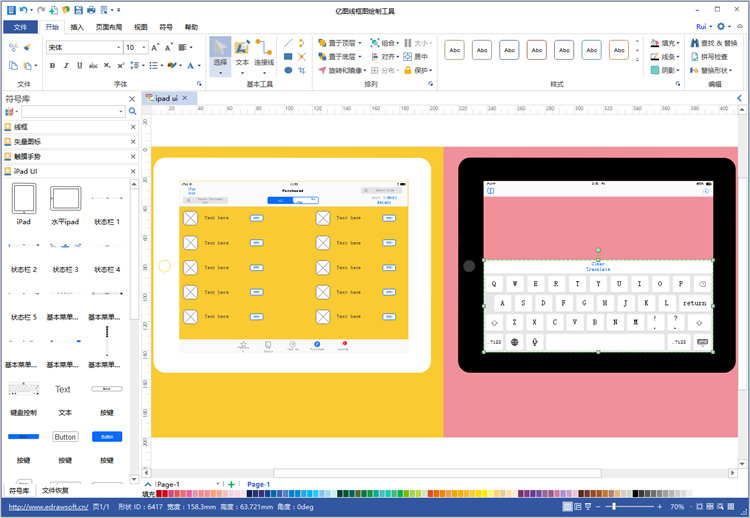Click the add page plus icon
Image resolution: width=750 pixels, height=518 pixels.
click(232, 484)
